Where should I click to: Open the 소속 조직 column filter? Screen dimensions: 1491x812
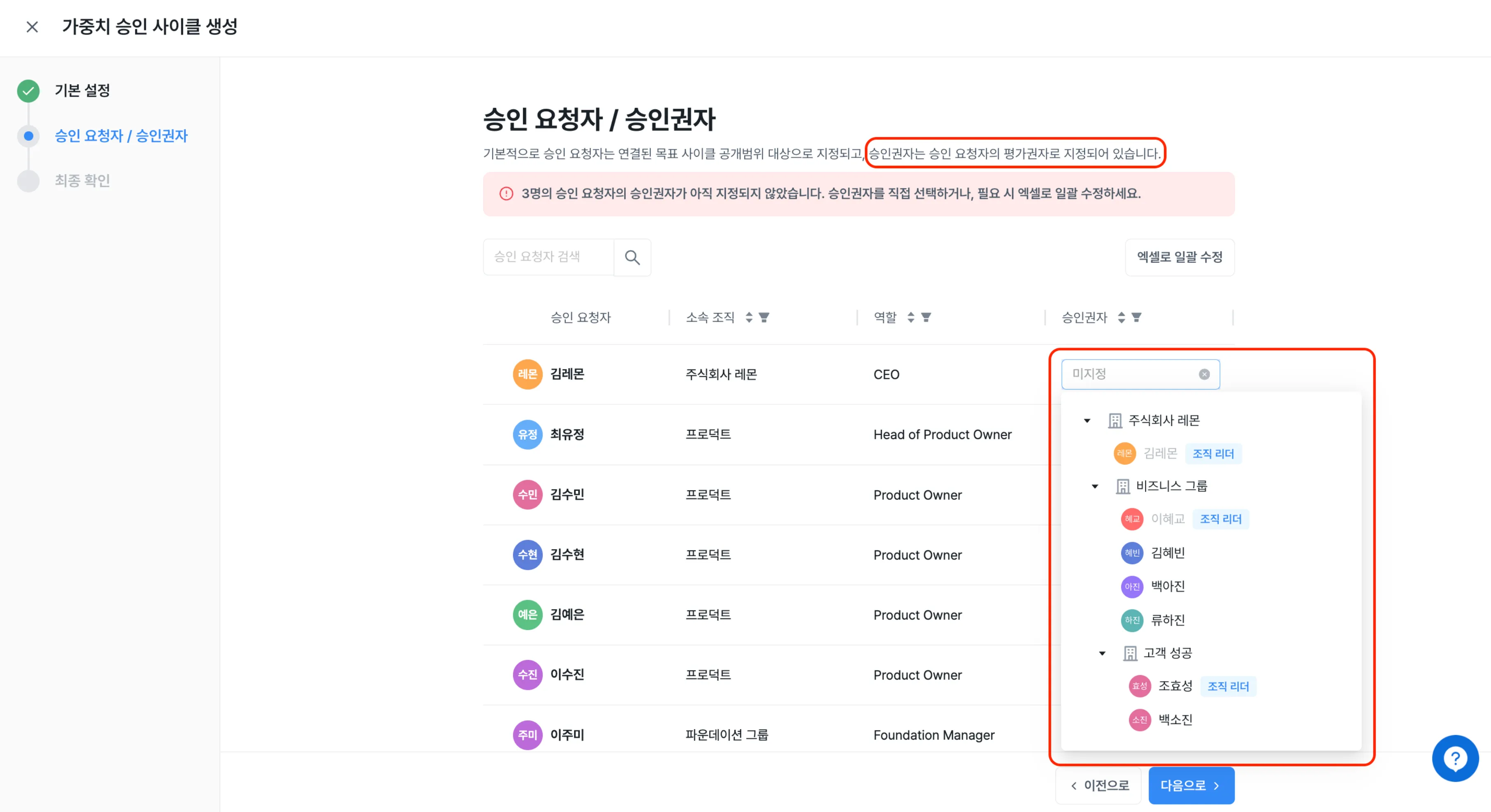[x=764, y=317]
